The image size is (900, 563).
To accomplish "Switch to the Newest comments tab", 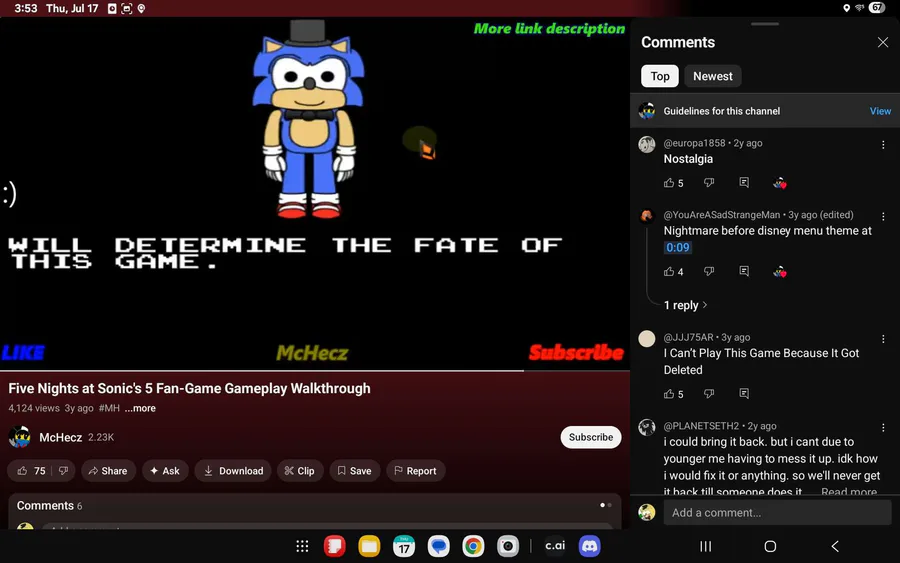I will pyautogui.click(x=712, y=76).
